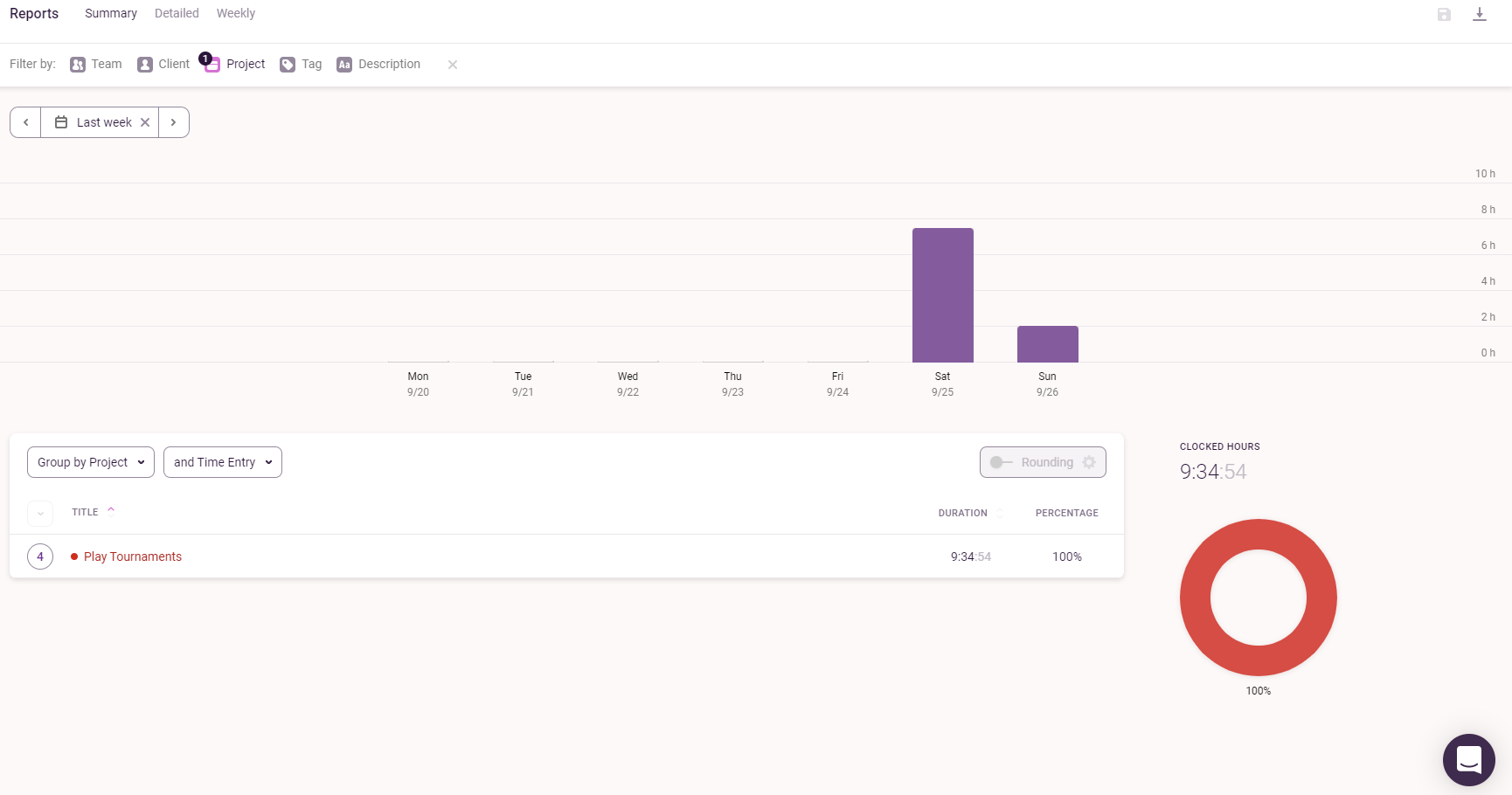The image size is (1512, 795).
Task: Click the Percentage column header
Action: point(1067,513)
